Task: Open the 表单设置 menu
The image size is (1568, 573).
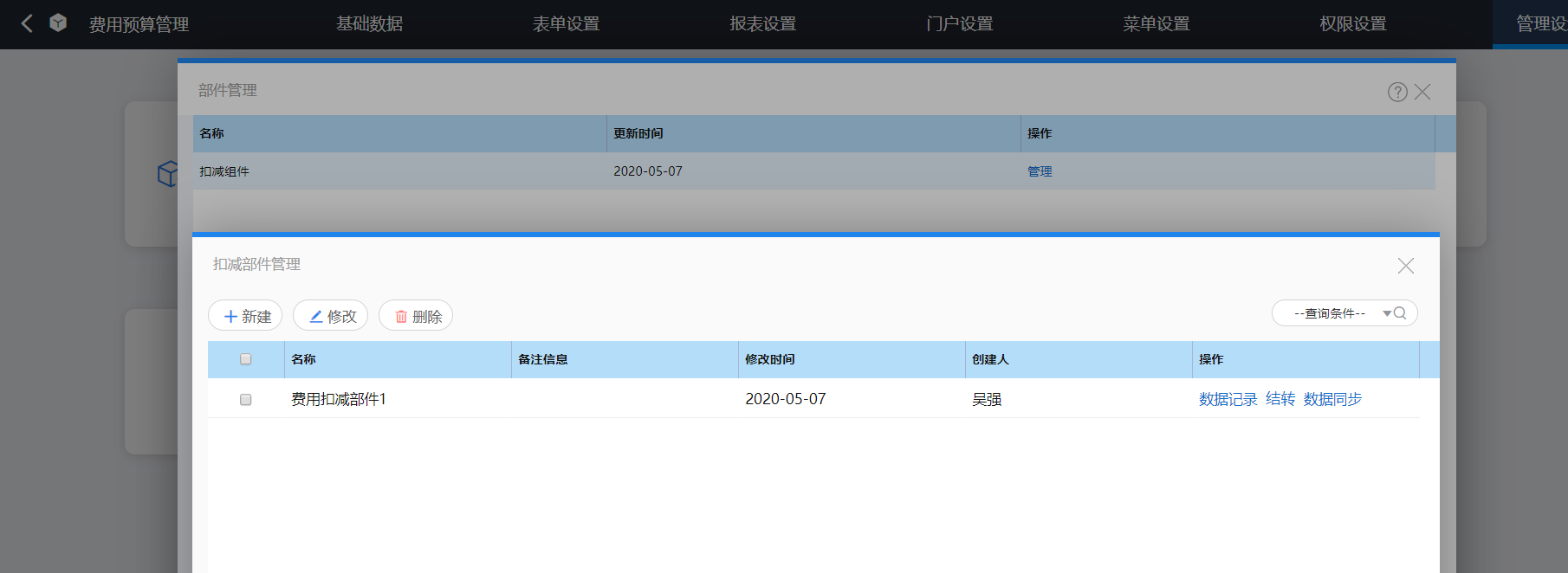Action: tap(567, 24)
